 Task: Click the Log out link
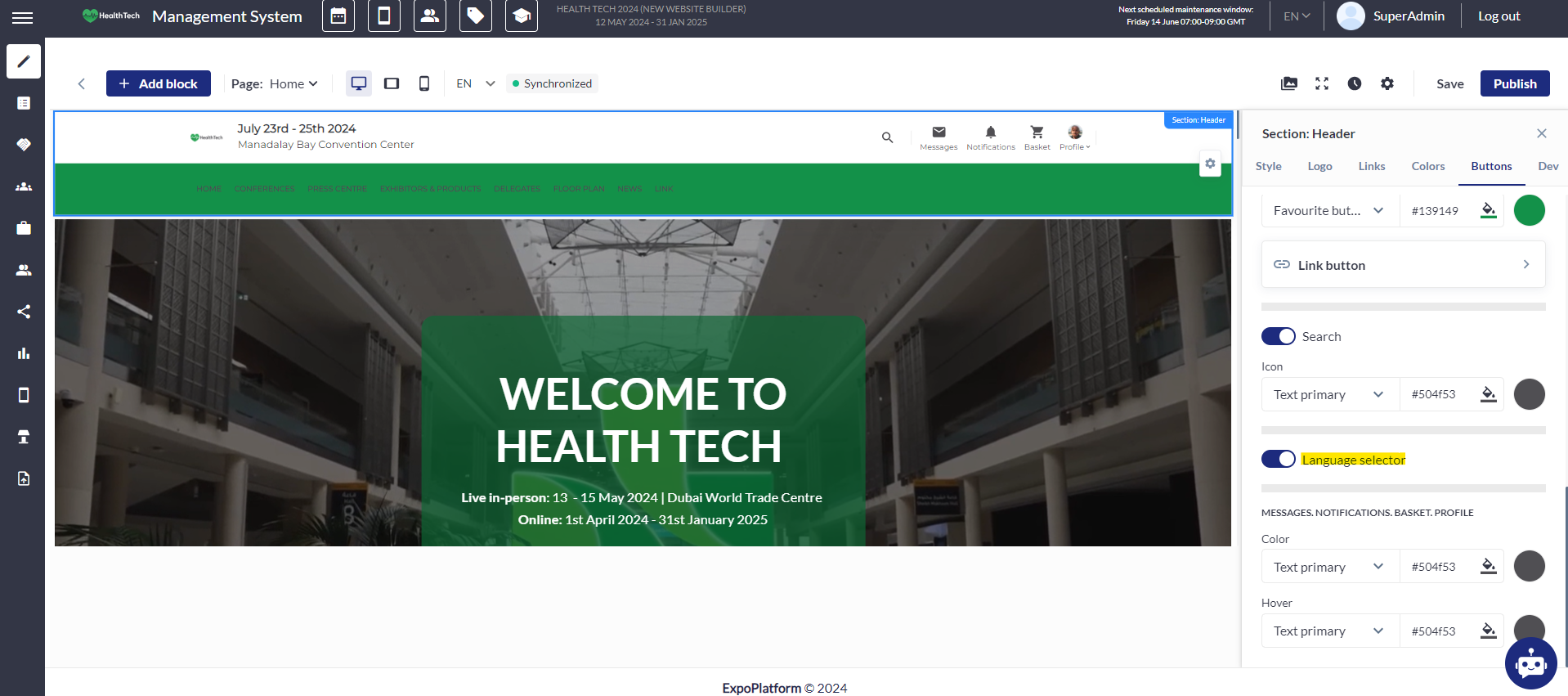pos(1499,16)
